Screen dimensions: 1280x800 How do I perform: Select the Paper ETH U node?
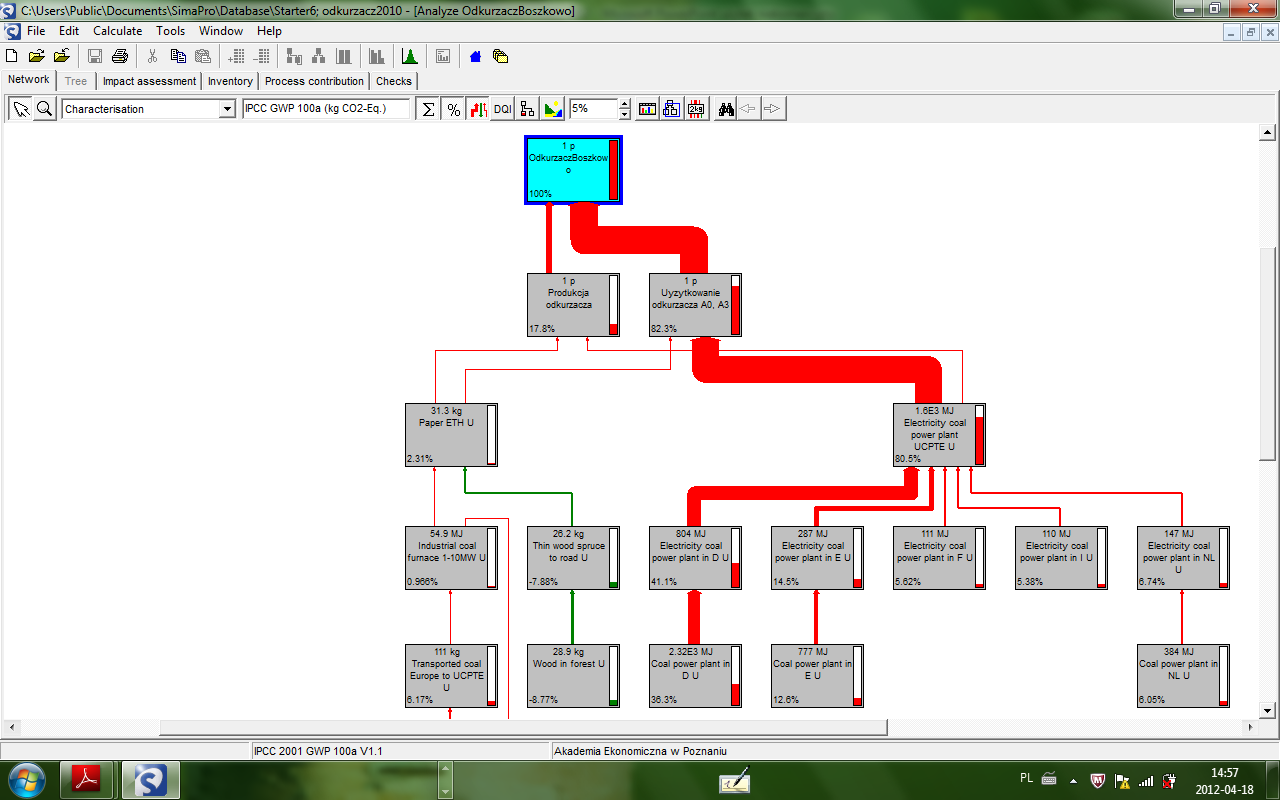coord(452,435)
